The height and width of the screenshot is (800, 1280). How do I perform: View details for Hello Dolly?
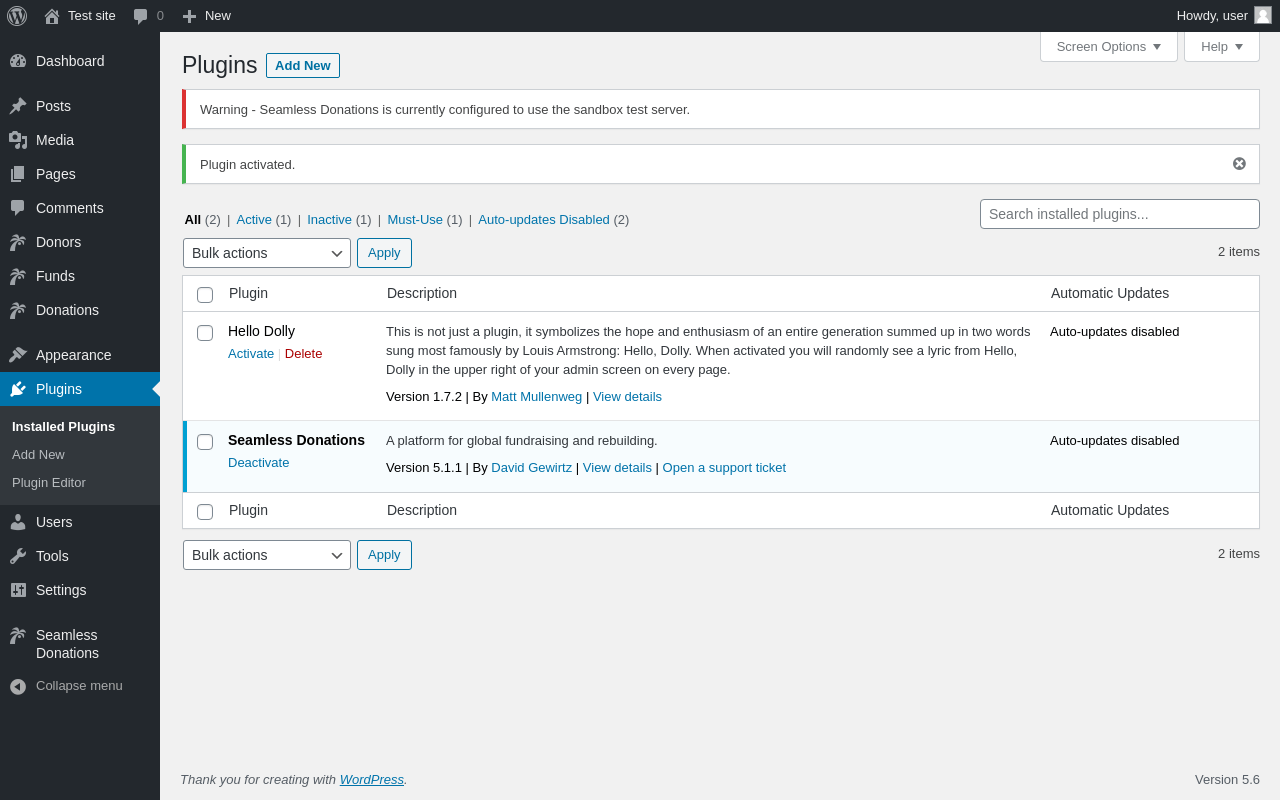point(627,397)
